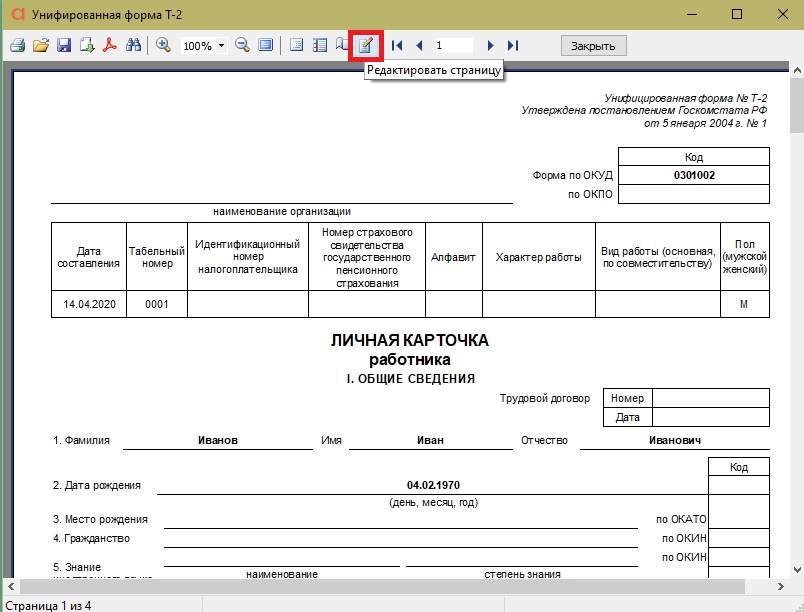
Task: Click the vertical scrollbar down arrow
Action: click(797, 569)
